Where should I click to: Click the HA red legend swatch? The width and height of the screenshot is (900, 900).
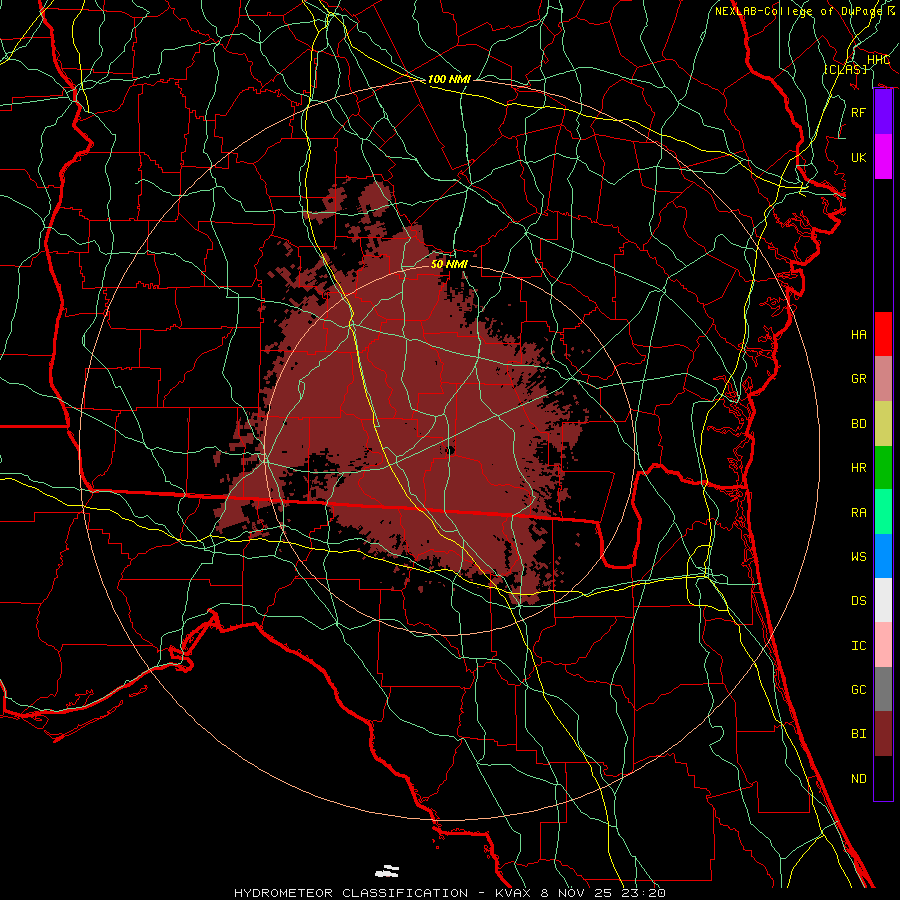tap(883, 334)
